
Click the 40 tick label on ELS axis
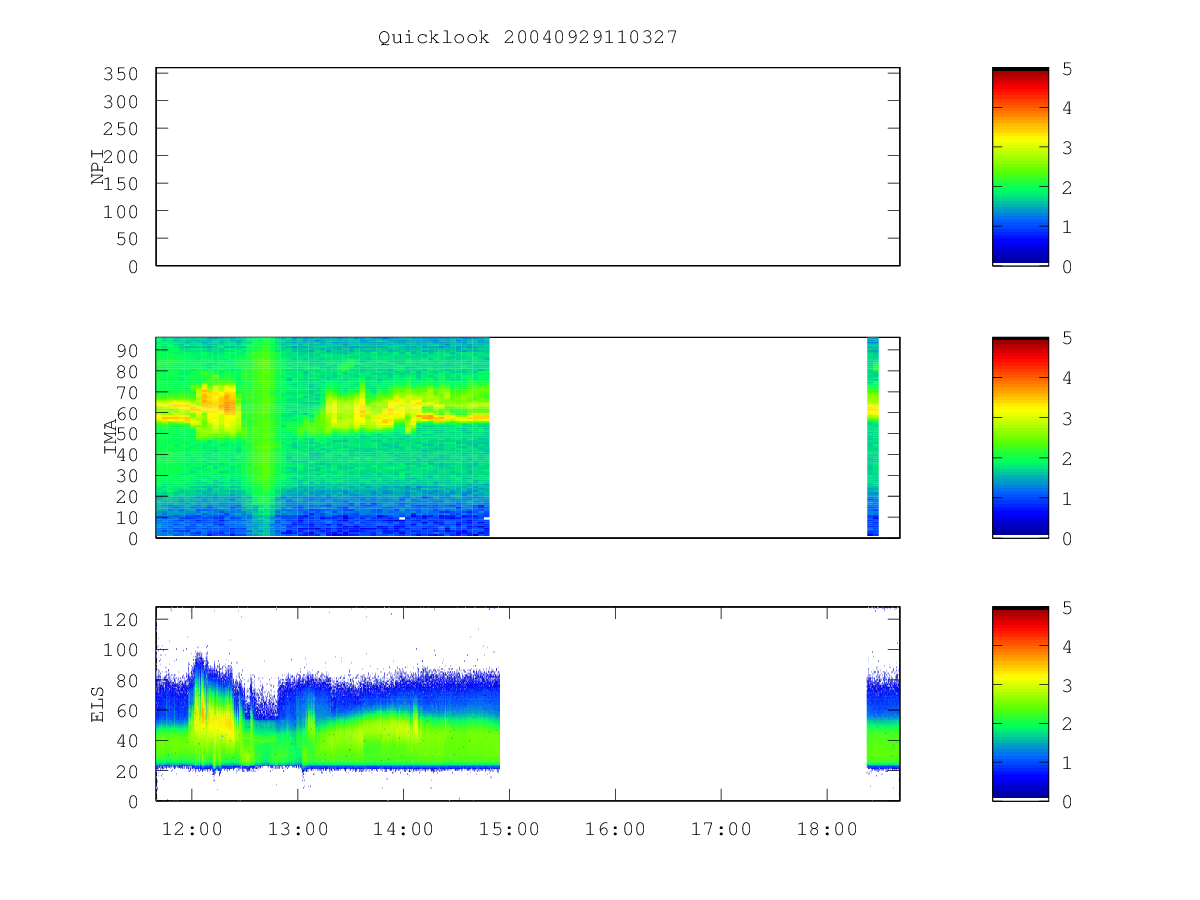pos(127,741)
